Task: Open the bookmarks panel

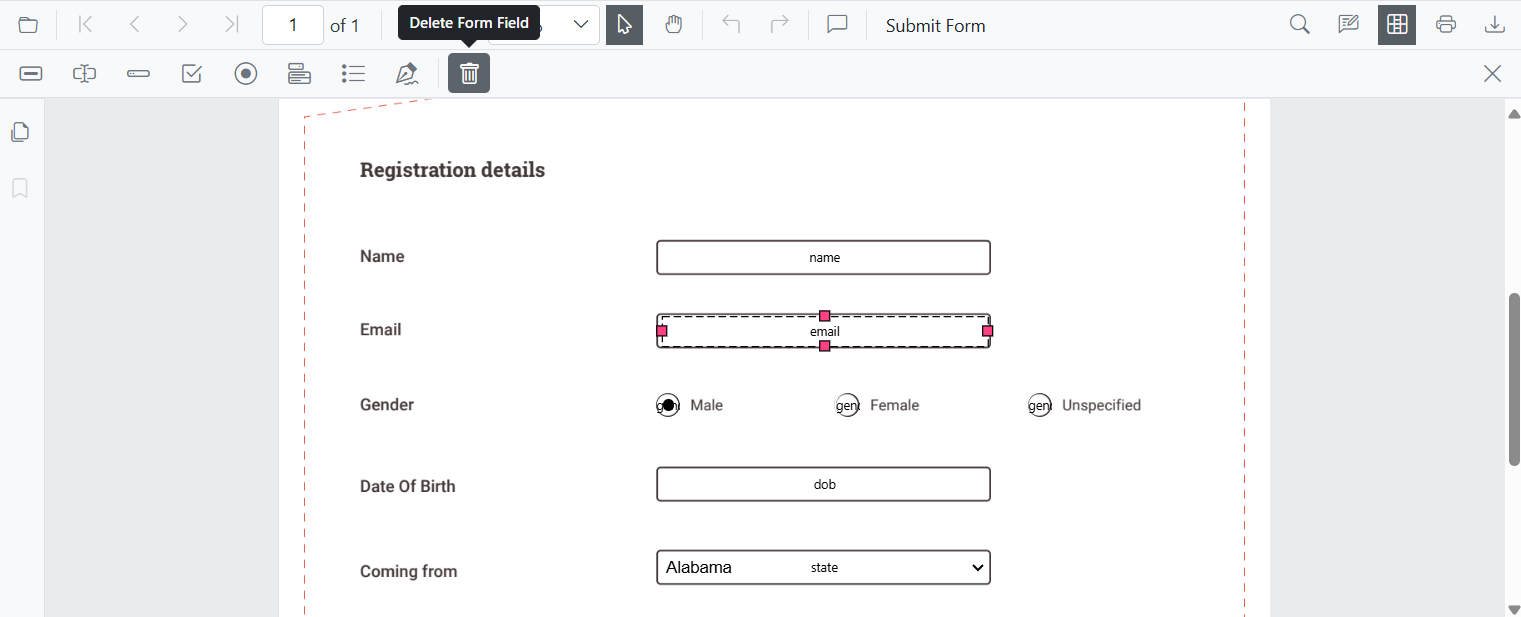Action: [20, 188]
